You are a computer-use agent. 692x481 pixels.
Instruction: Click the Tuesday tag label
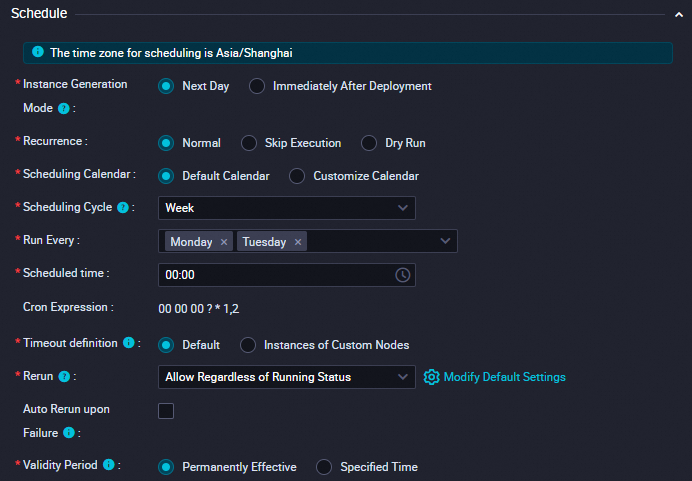264,242
